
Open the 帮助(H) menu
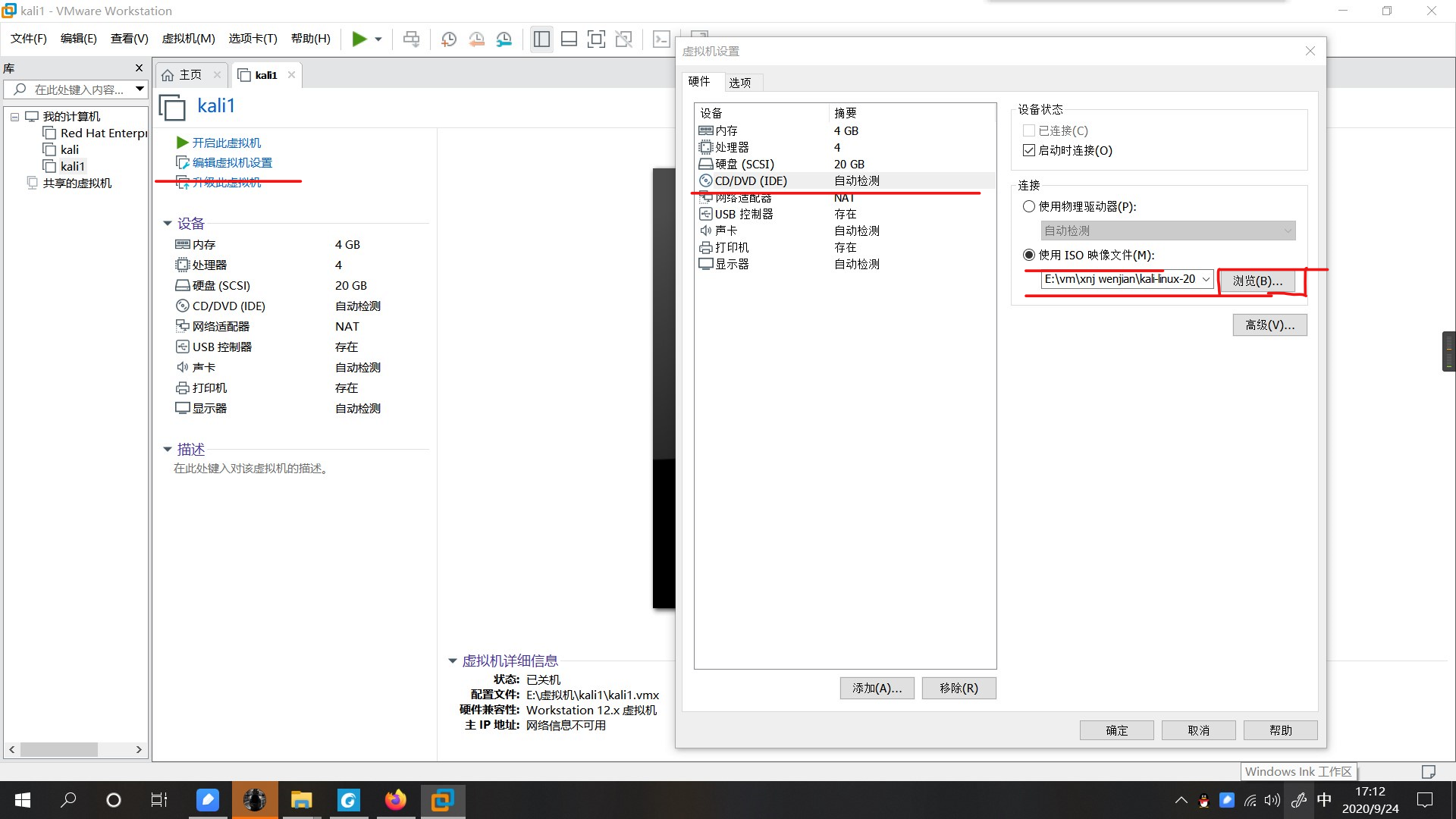tap(311, 39)
